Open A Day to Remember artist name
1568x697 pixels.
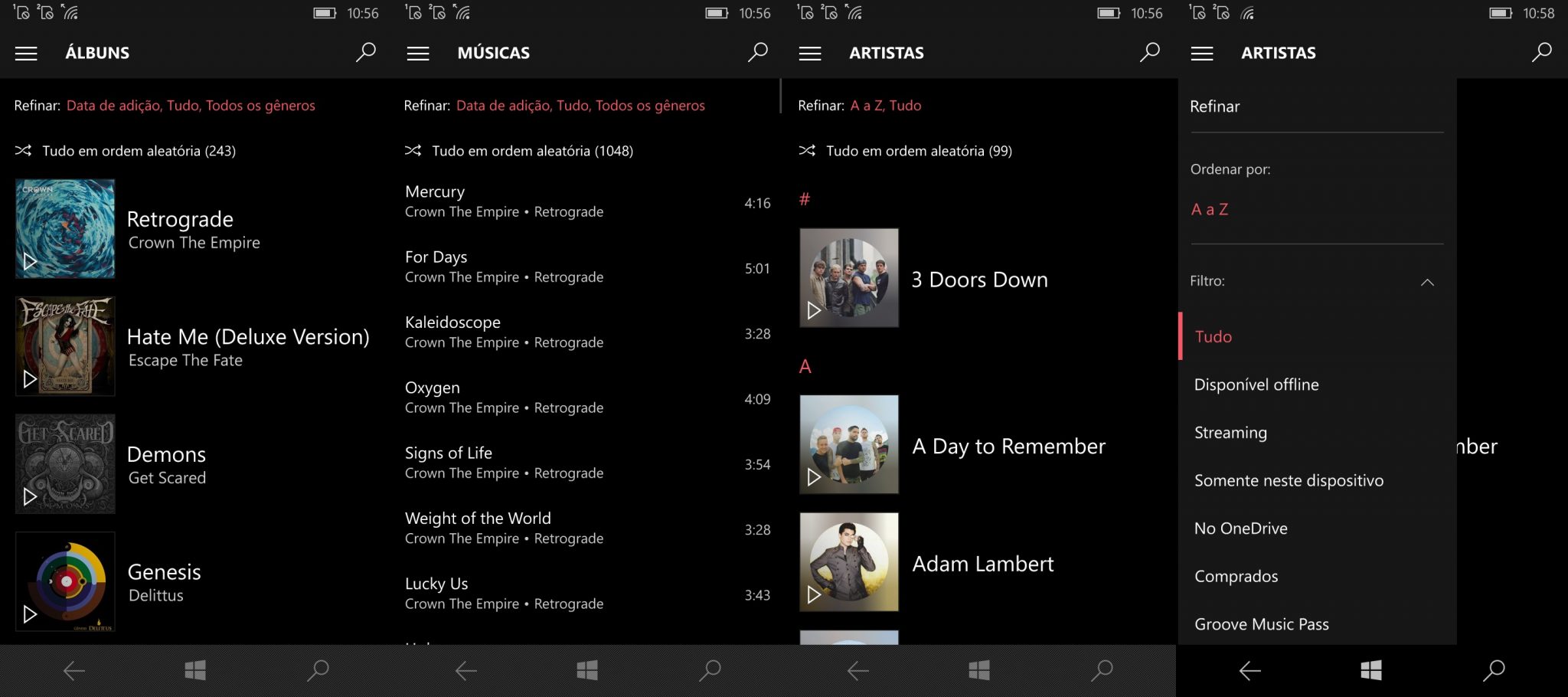click(1009, 447)
